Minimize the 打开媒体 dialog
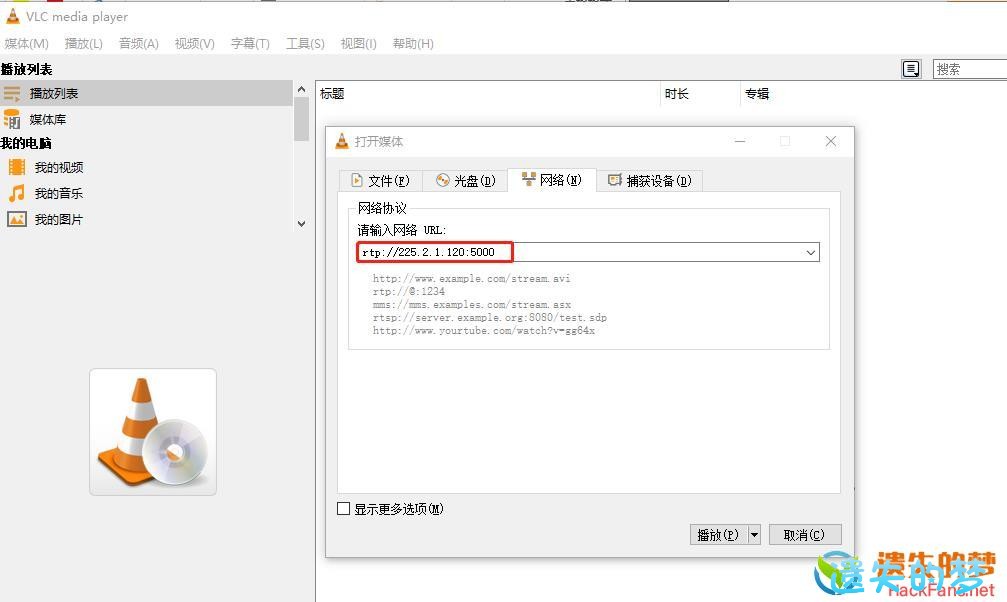Image resolution: width=1007 pixels, height=602 pixels. pos(740,141)
